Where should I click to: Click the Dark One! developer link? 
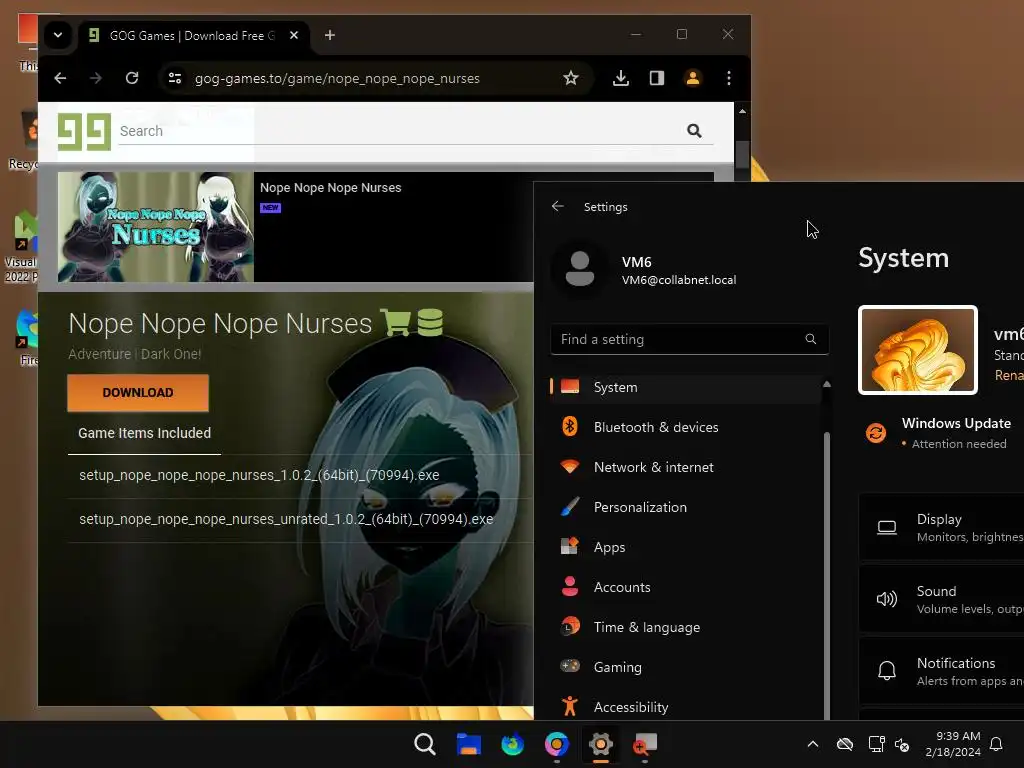(171, 354)
